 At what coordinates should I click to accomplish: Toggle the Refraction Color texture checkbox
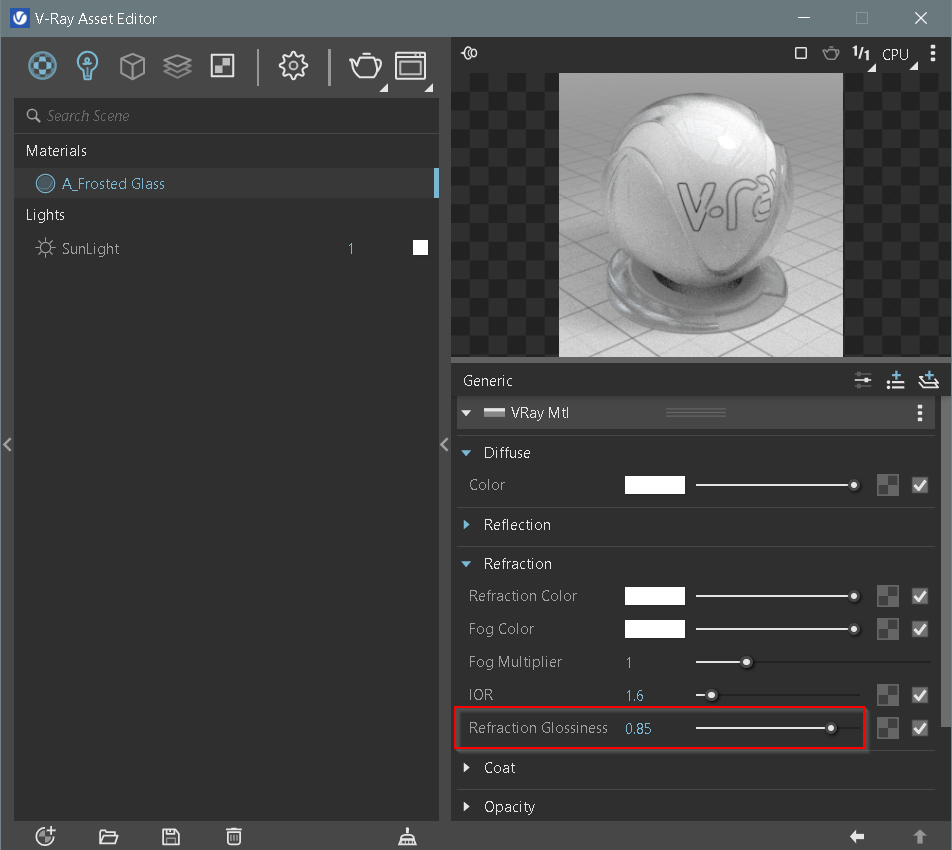coord(920,596)
